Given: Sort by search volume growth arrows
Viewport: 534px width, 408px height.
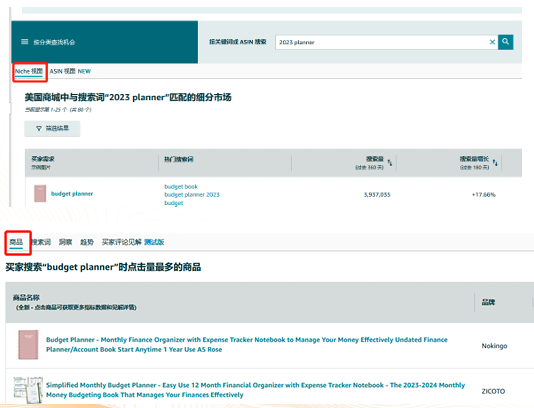Looking at the screenshot, I should (495, 163).
